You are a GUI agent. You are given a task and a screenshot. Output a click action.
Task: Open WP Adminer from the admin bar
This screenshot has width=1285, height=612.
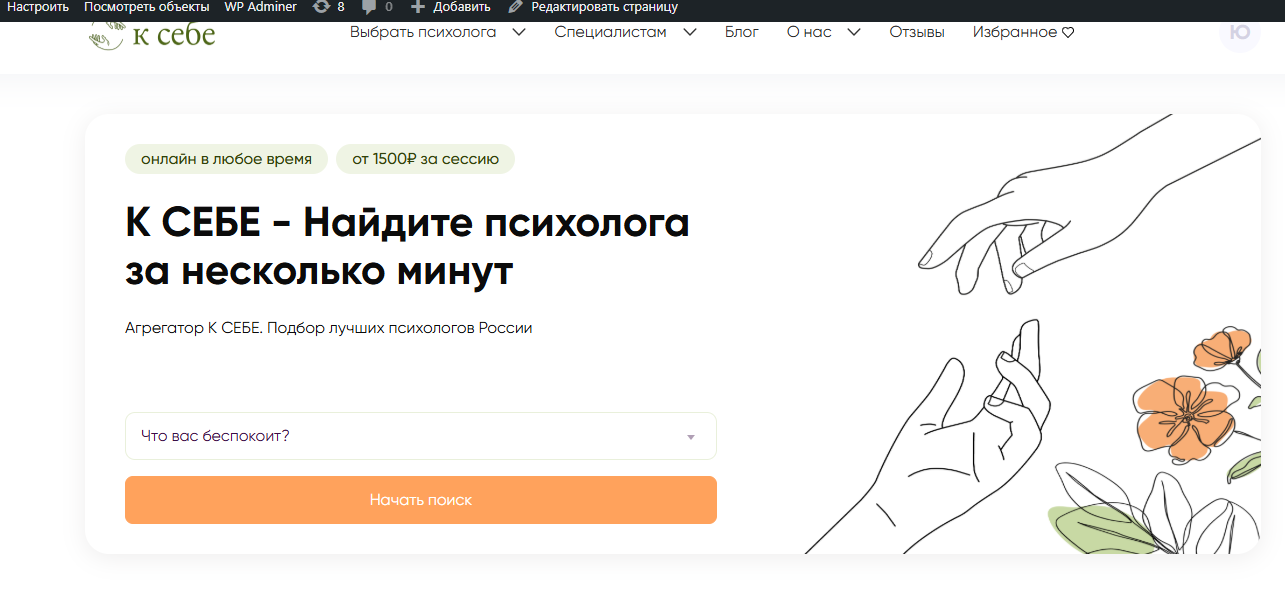pyautogui.click(x=260, y=7)
